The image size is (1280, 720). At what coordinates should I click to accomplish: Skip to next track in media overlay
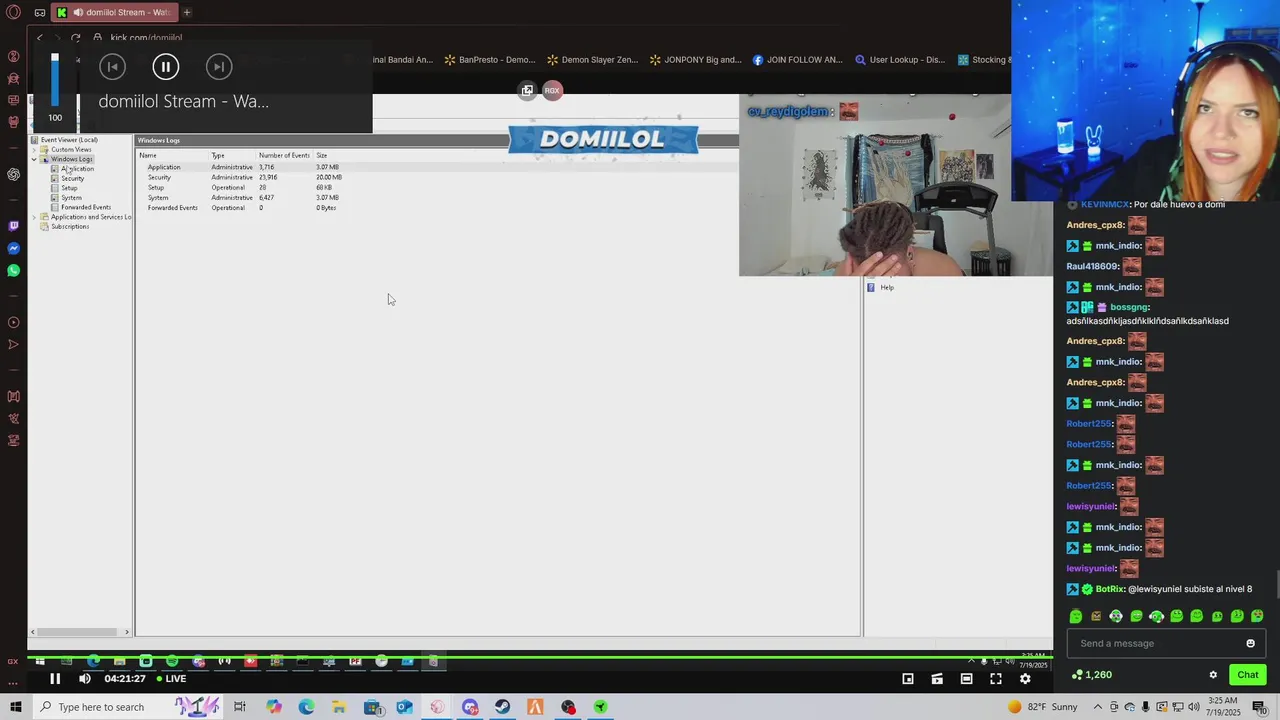pyautogui.click(x=219, y=67)
